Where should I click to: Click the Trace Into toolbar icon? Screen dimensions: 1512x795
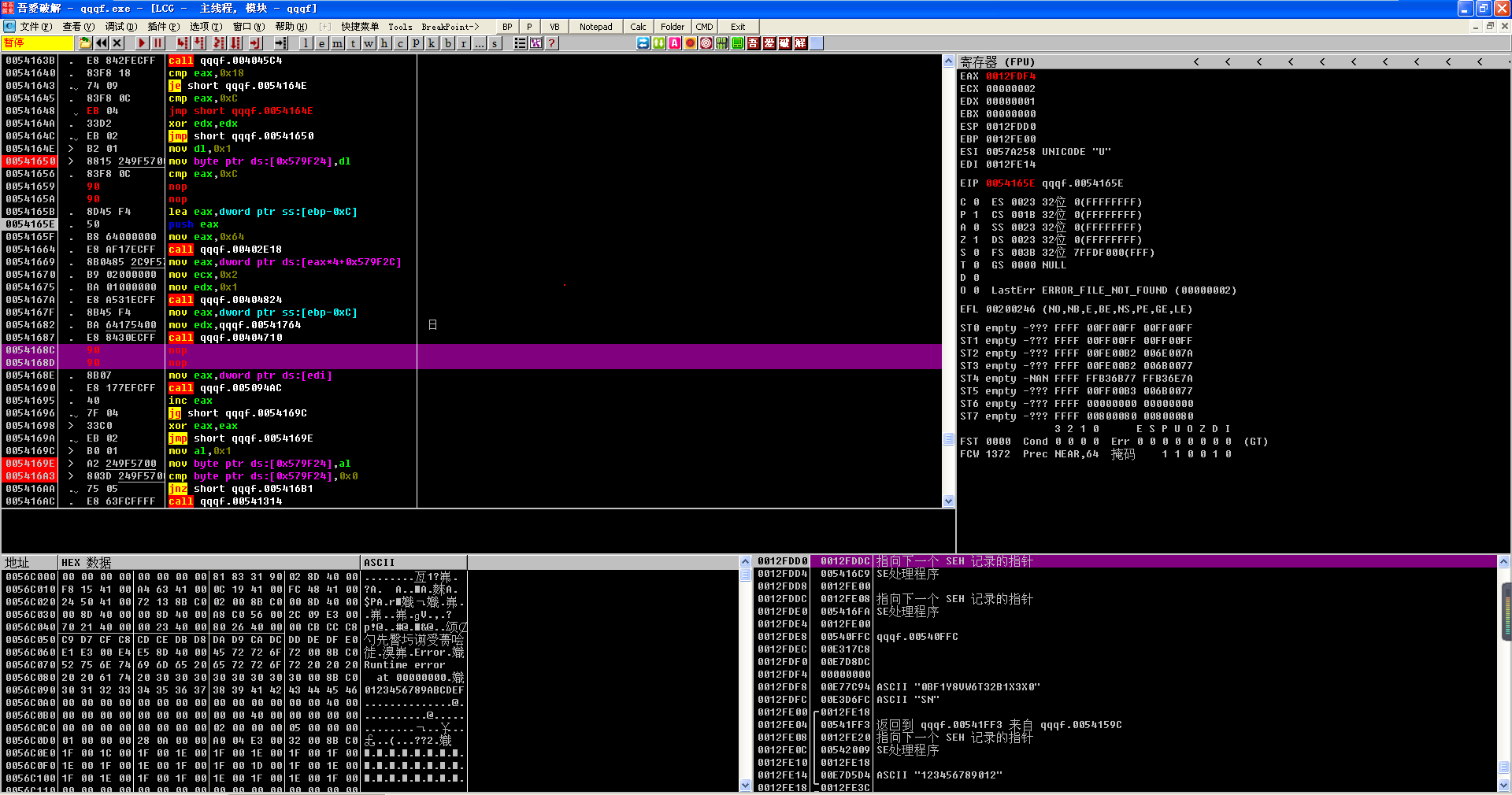(219, 43)
